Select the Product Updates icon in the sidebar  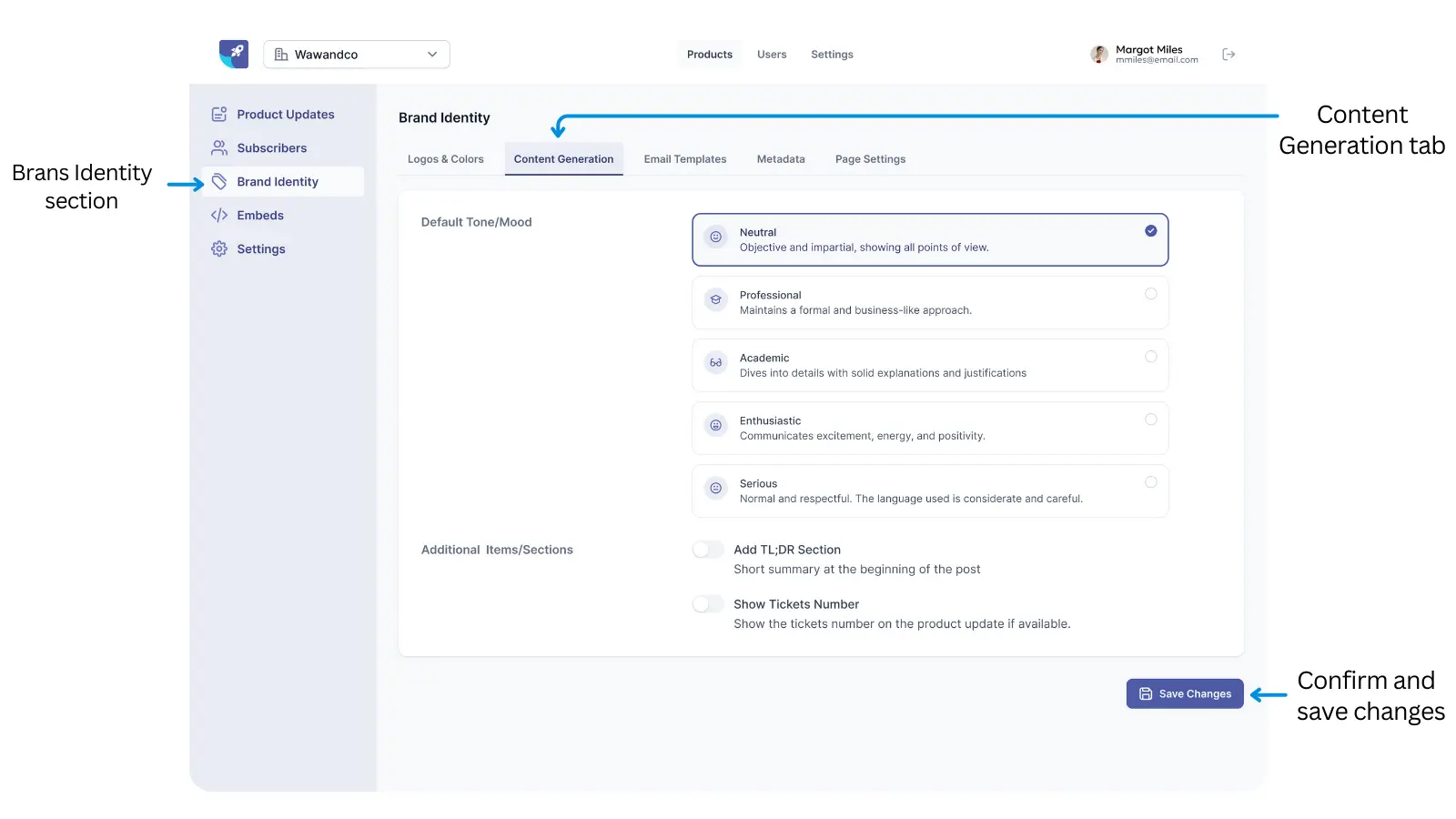tap(218, 114)
